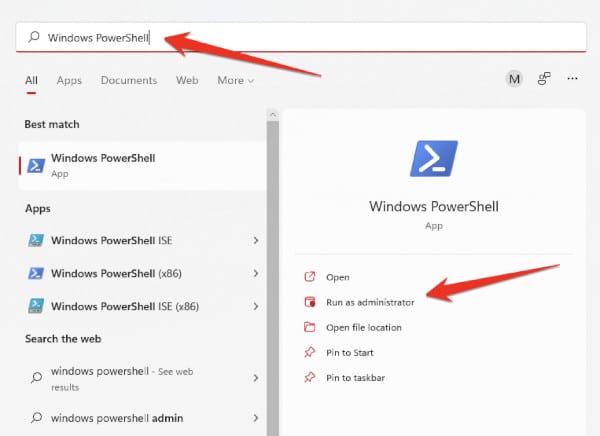Open the M user account avatar
This screenshot has width=600, height=436.
514,79
